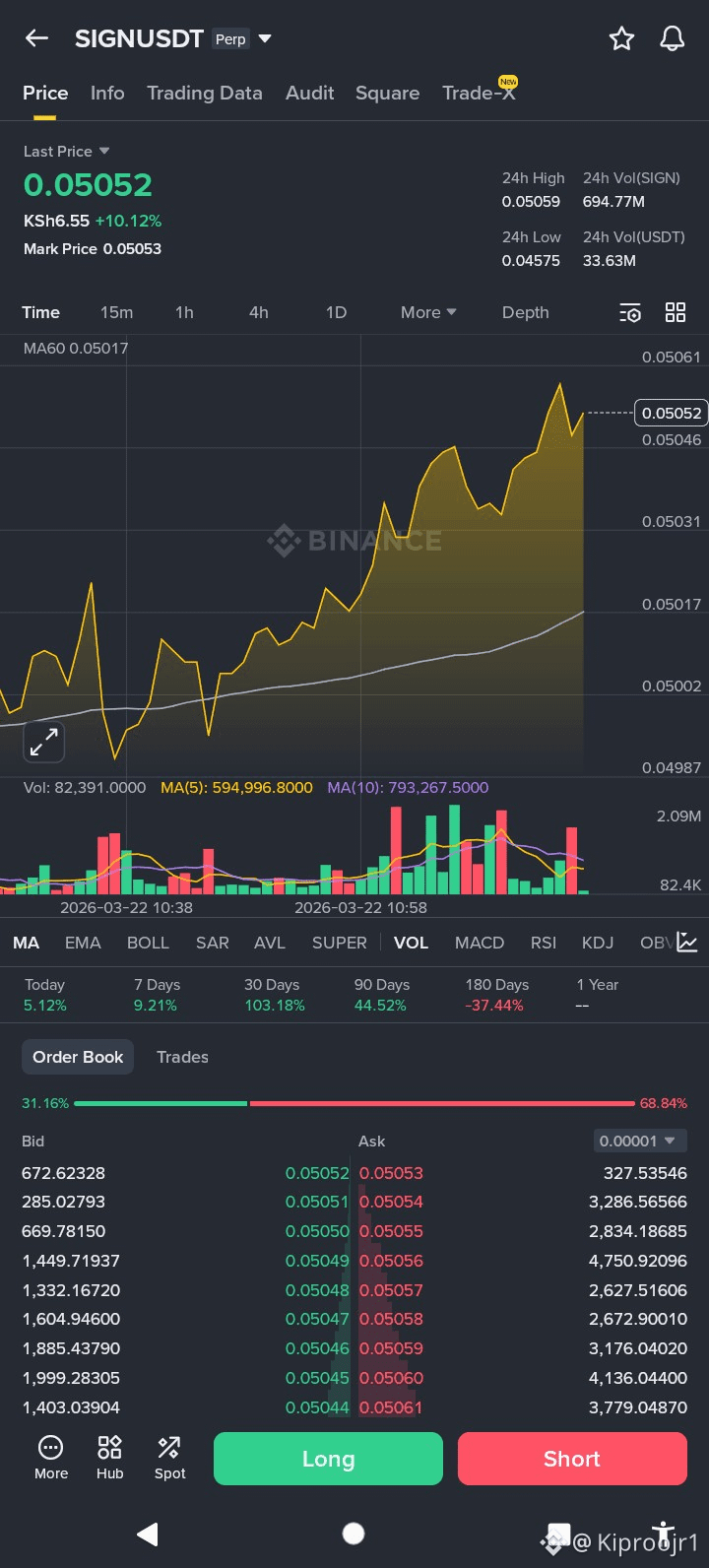Switch to the Info tab

107,93
